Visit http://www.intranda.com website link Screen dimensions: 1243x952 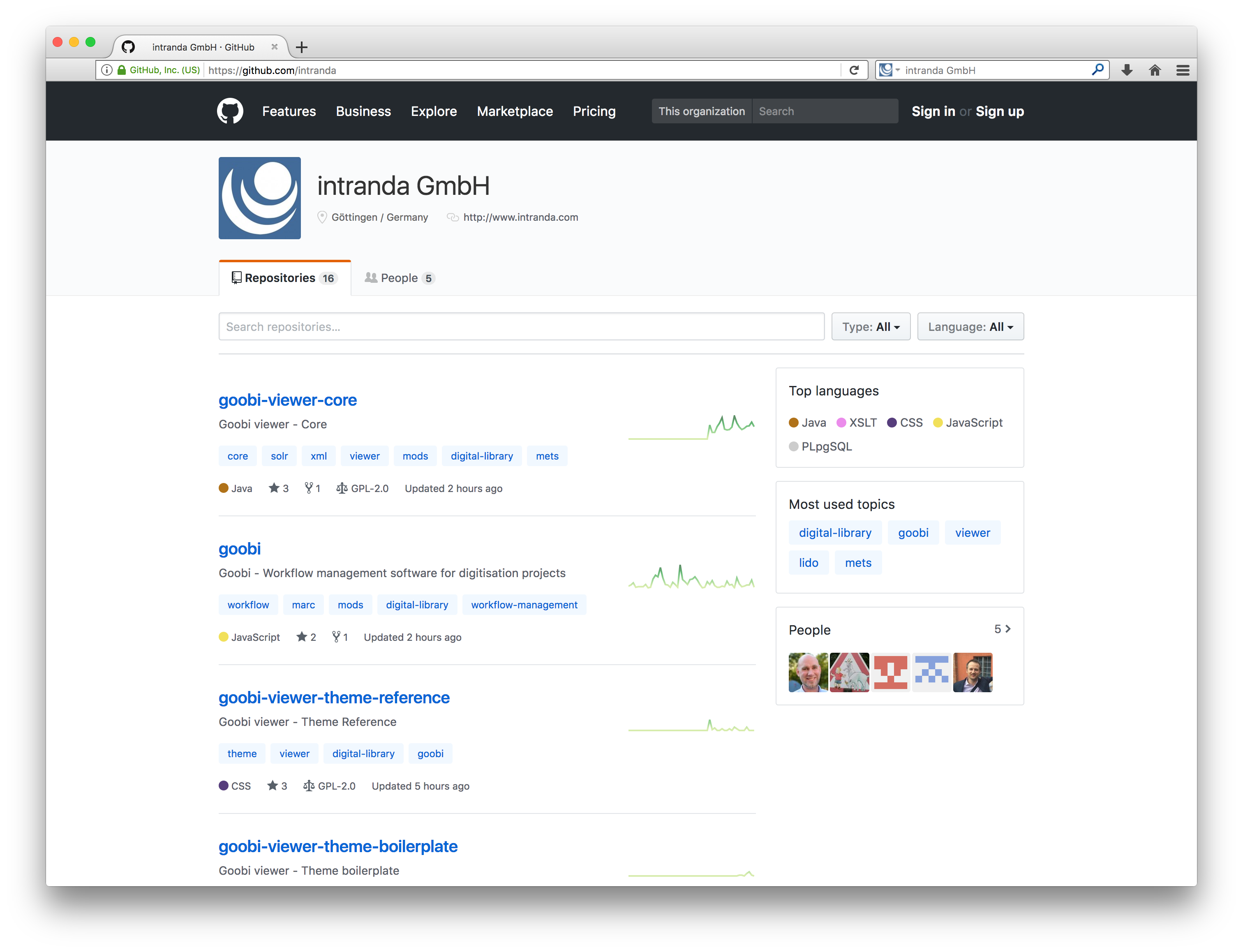point(521,217)
